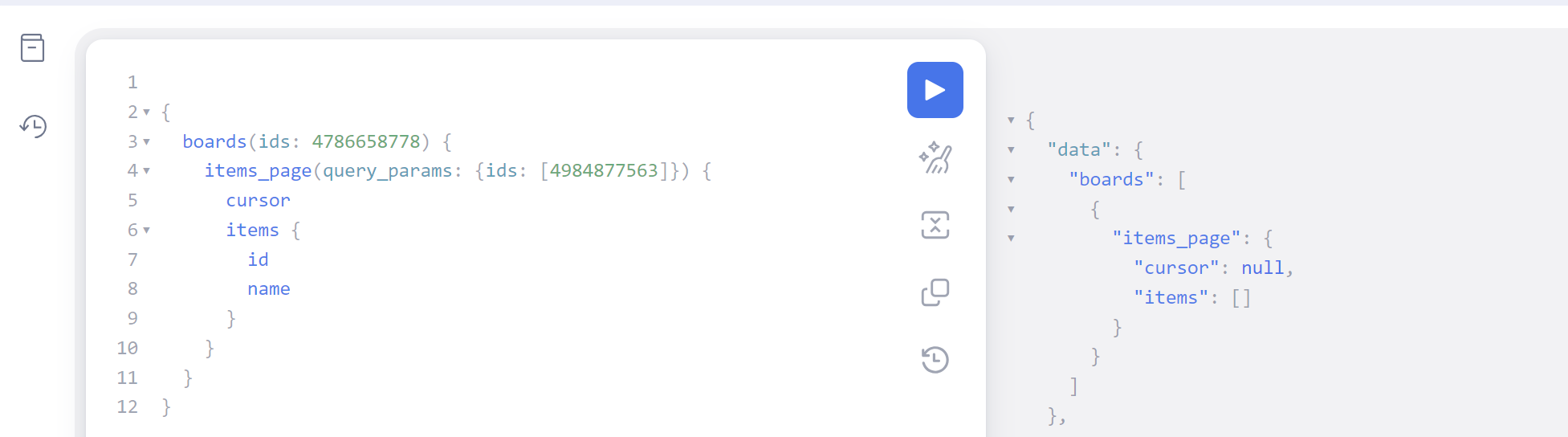1568x437 pixels.
Task: Collapse the "boards" array in the response
Action: coord(1011,180)
